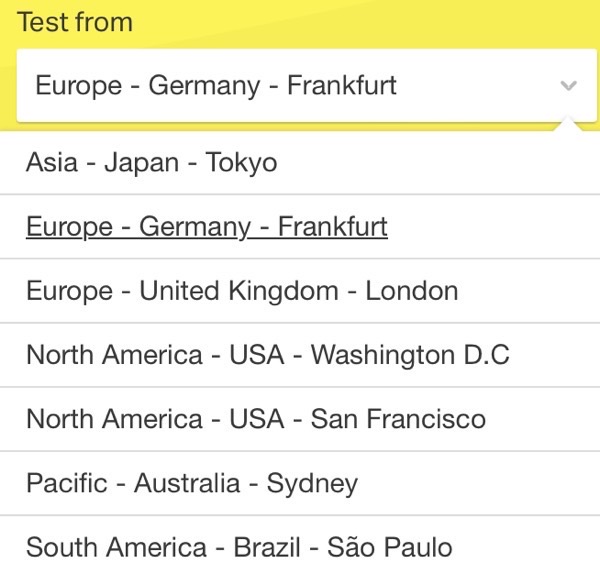Open the Test from combo box
Viewport: 600px width, 574px height.
pyautogui.click(x=298, y=86)
